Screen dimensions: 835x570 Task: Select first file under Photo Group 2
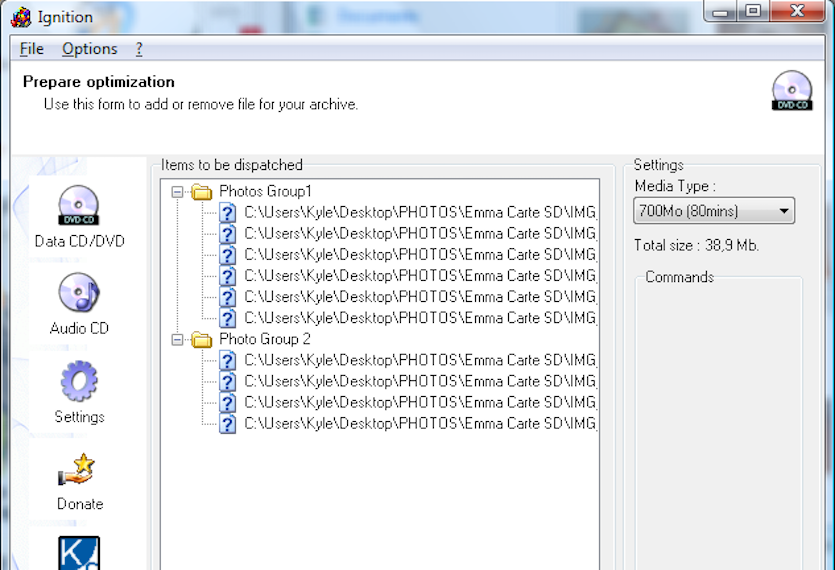click(420, 360)
